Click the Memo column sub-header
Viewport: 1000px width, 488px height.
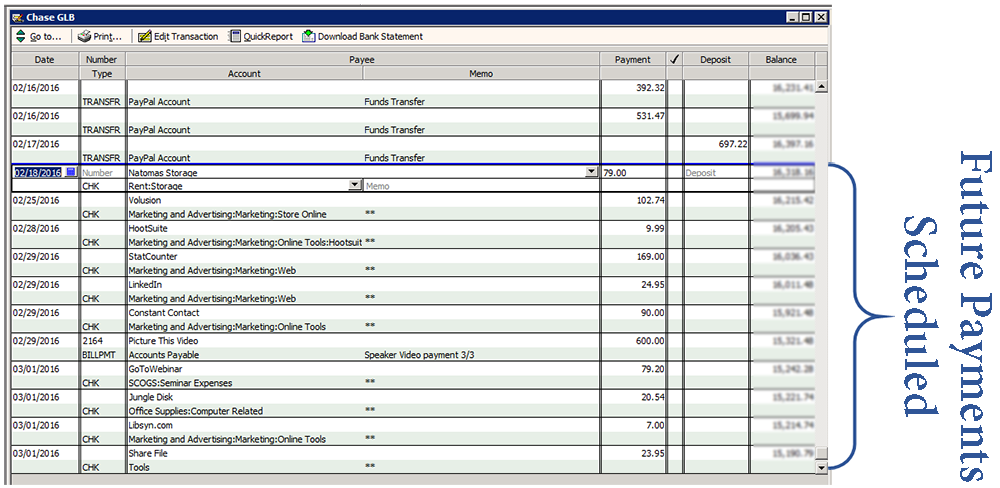pos(481,73)
